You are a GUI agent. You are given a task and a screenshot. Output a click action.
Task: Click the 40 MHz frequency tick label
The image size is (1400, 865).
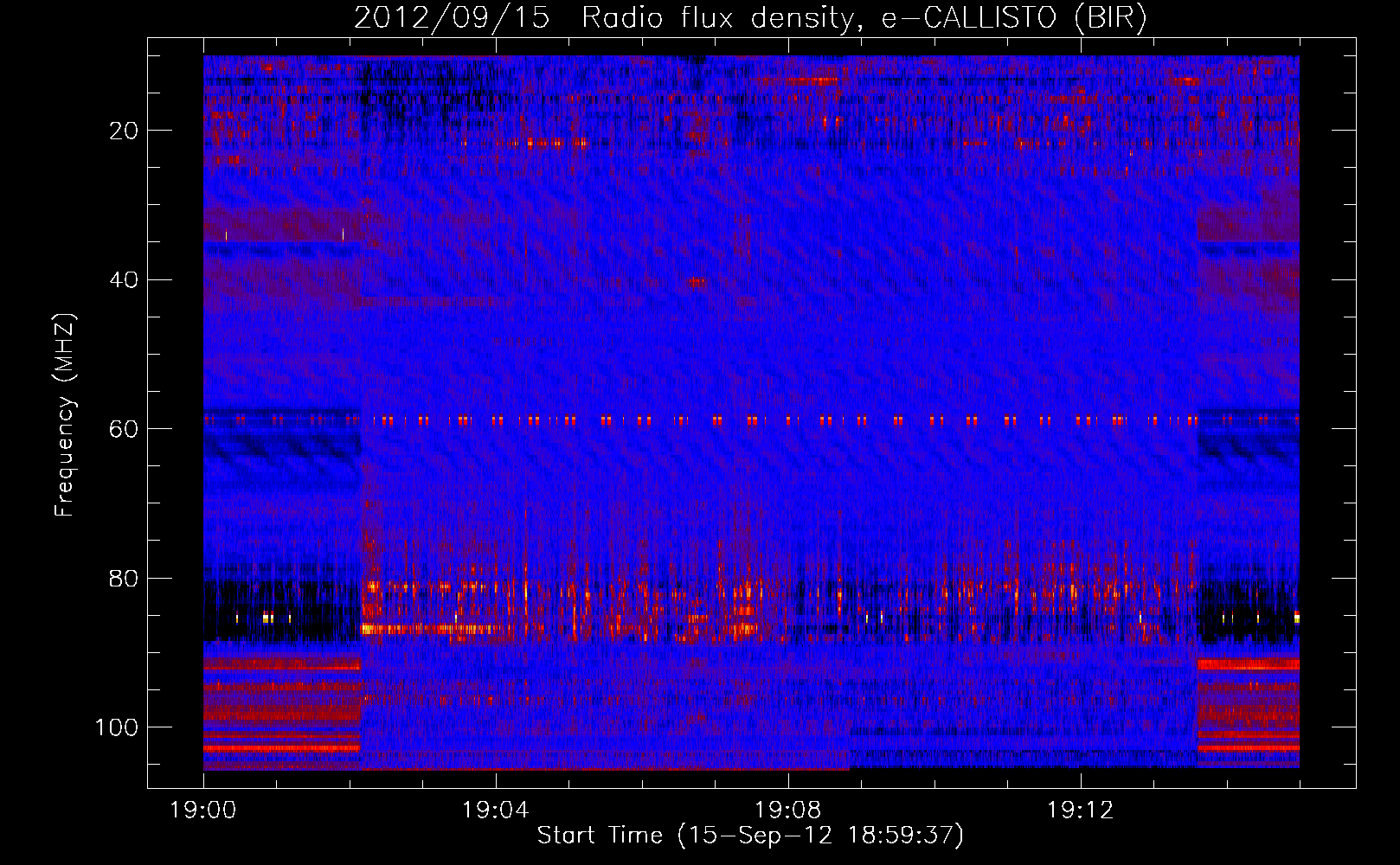(124, 280)
